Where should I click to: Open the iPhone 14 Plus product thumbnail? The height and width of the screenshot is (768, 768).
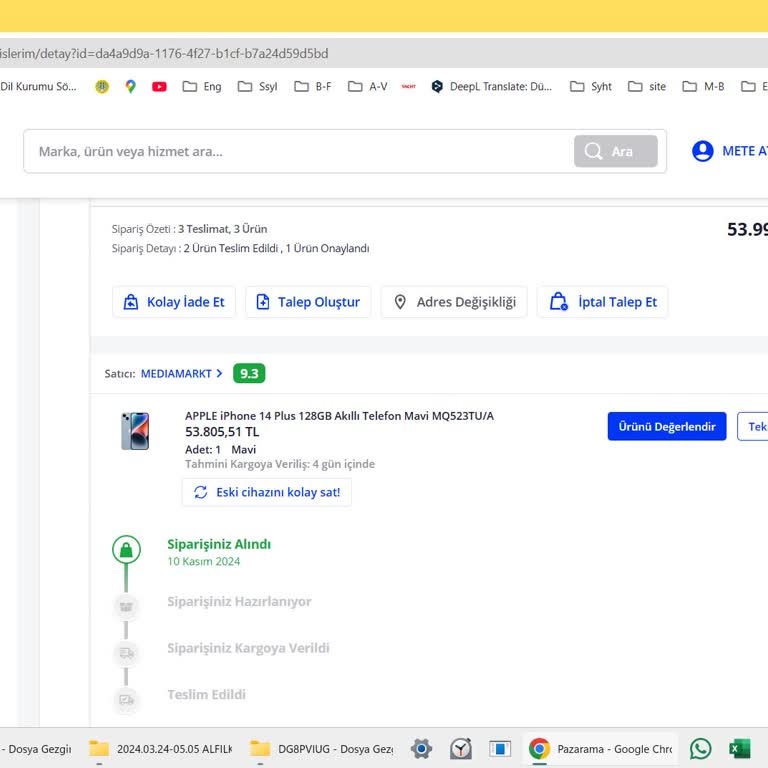135,431
